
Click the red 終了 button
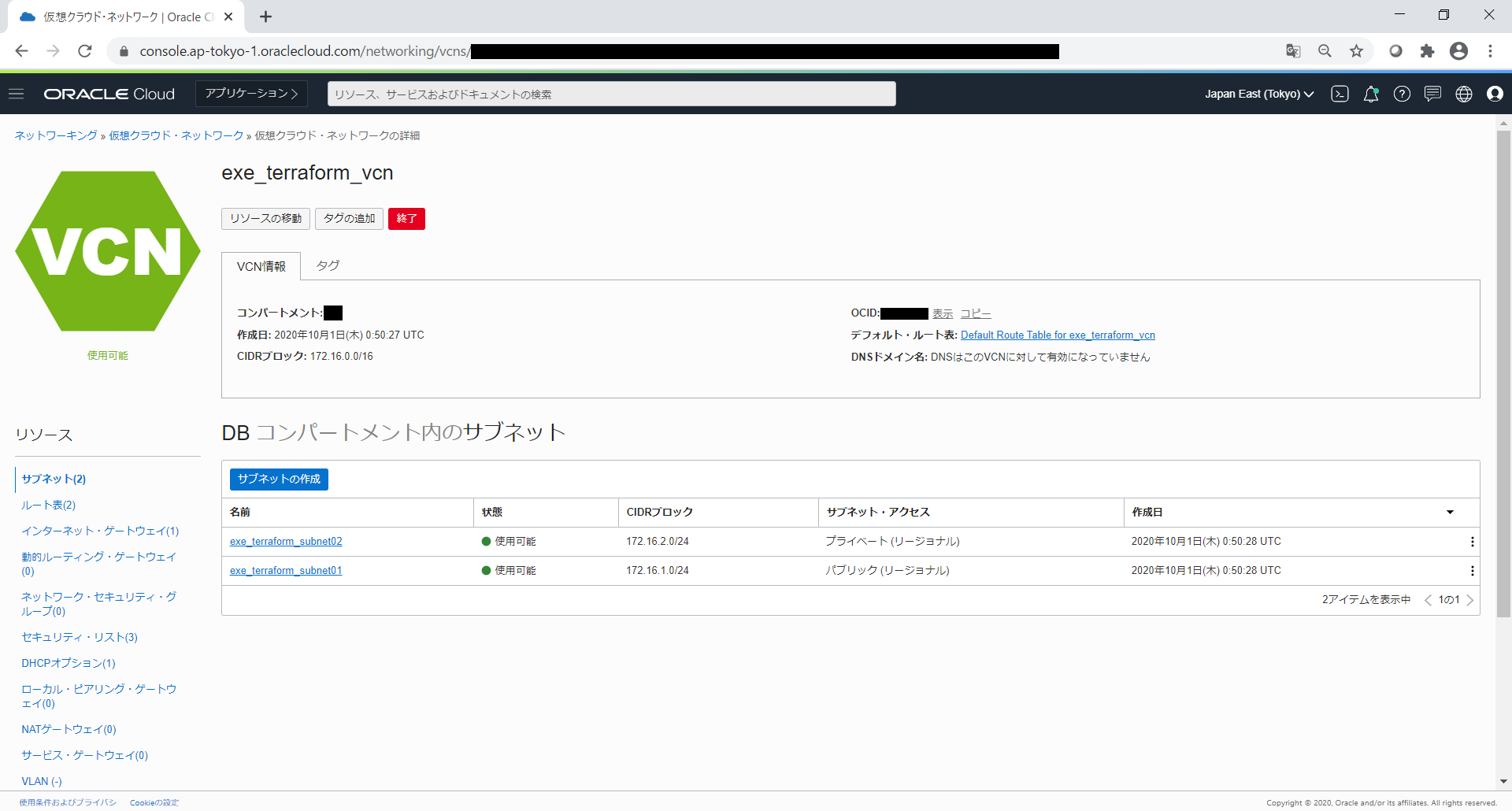tap(406, 219)
